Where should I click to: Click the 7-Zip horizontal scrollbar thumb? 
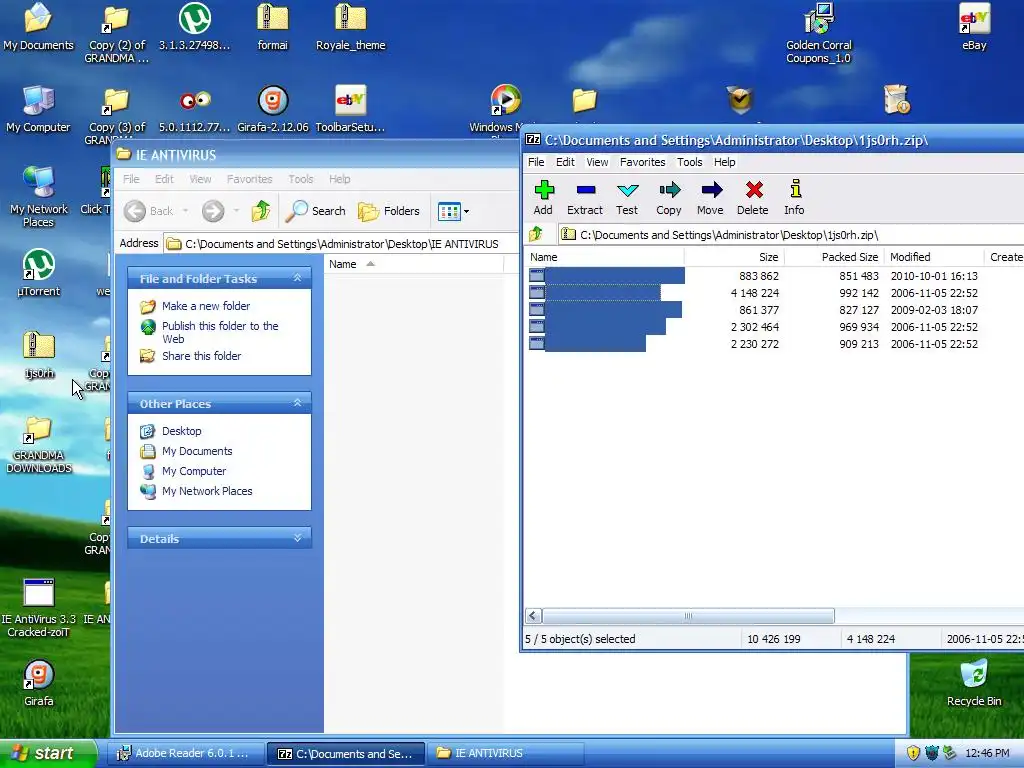(x=688, y=616)
